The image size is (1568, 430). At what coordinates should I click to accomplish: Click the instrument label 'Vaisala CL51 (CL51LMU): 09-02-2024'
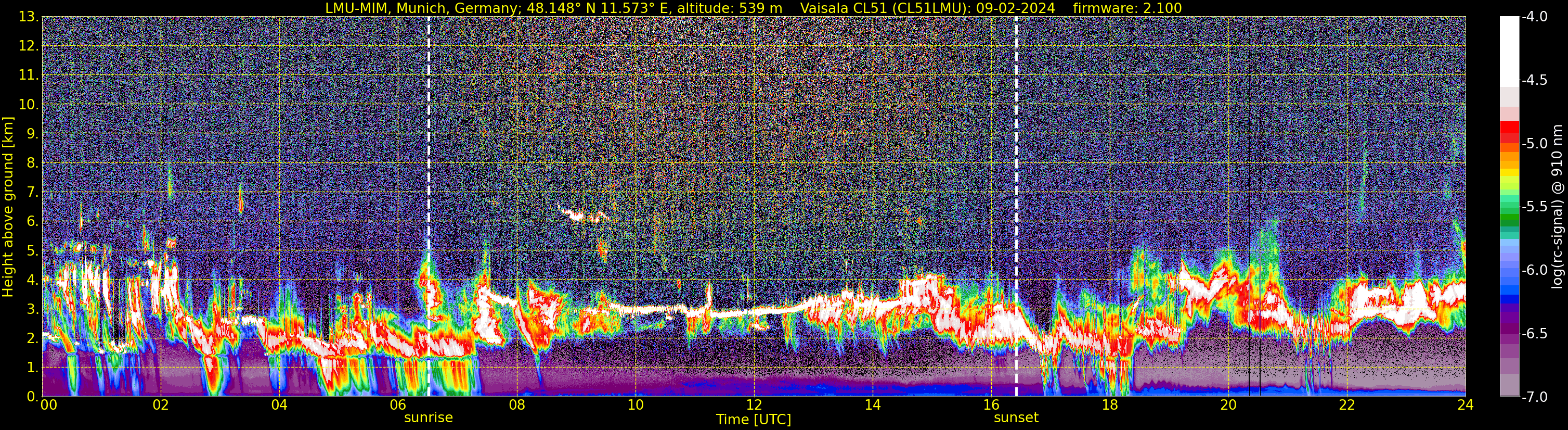tap(928, 8)
